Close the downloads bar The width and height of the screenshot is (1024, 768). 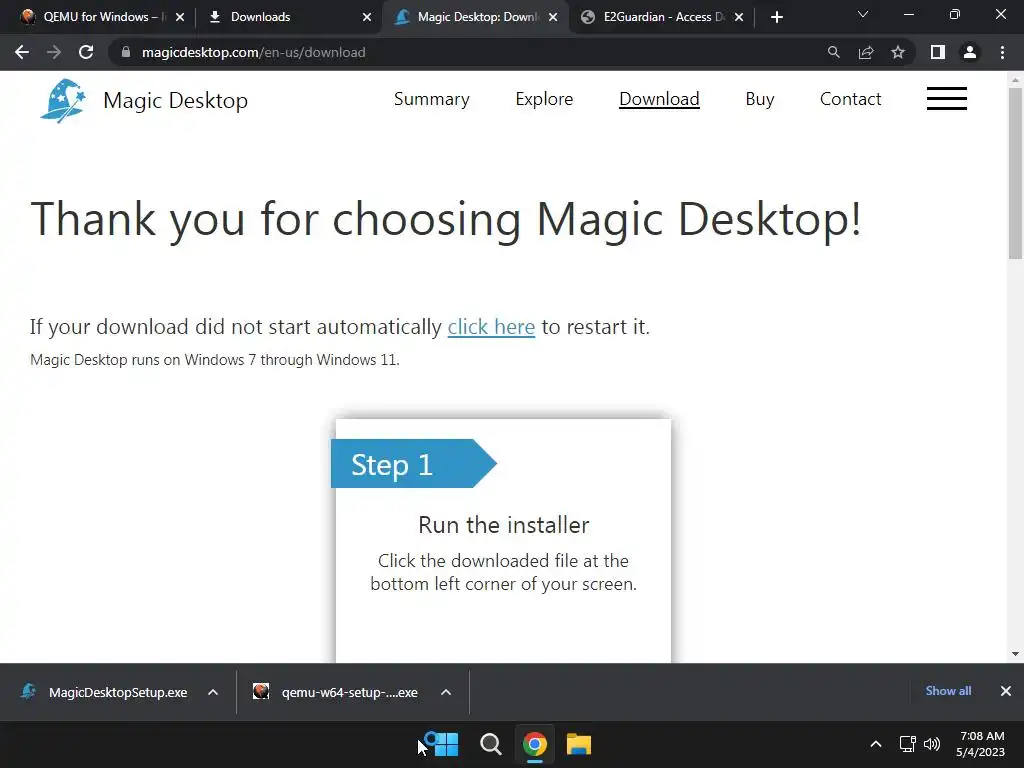point(1006,691)
